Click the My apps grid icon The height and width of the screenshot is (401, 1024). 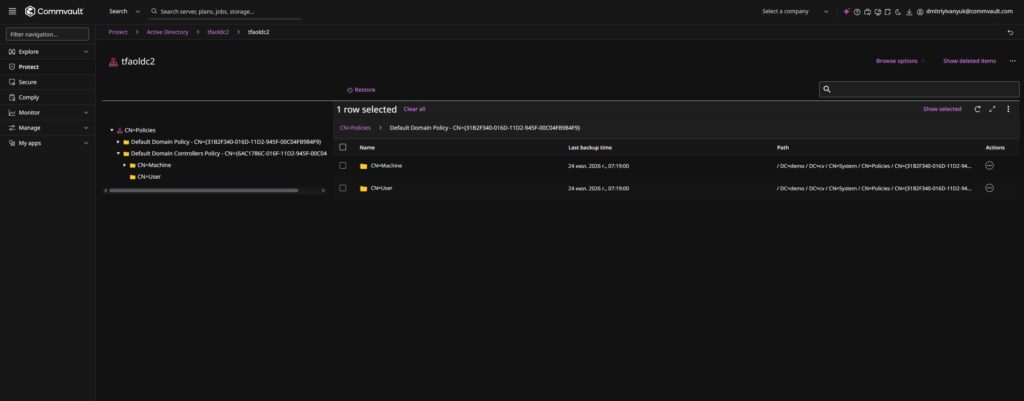tap(12, 142)
